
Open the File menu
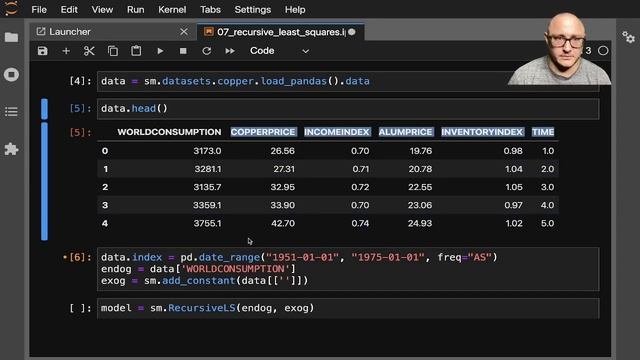pos(39,9)
